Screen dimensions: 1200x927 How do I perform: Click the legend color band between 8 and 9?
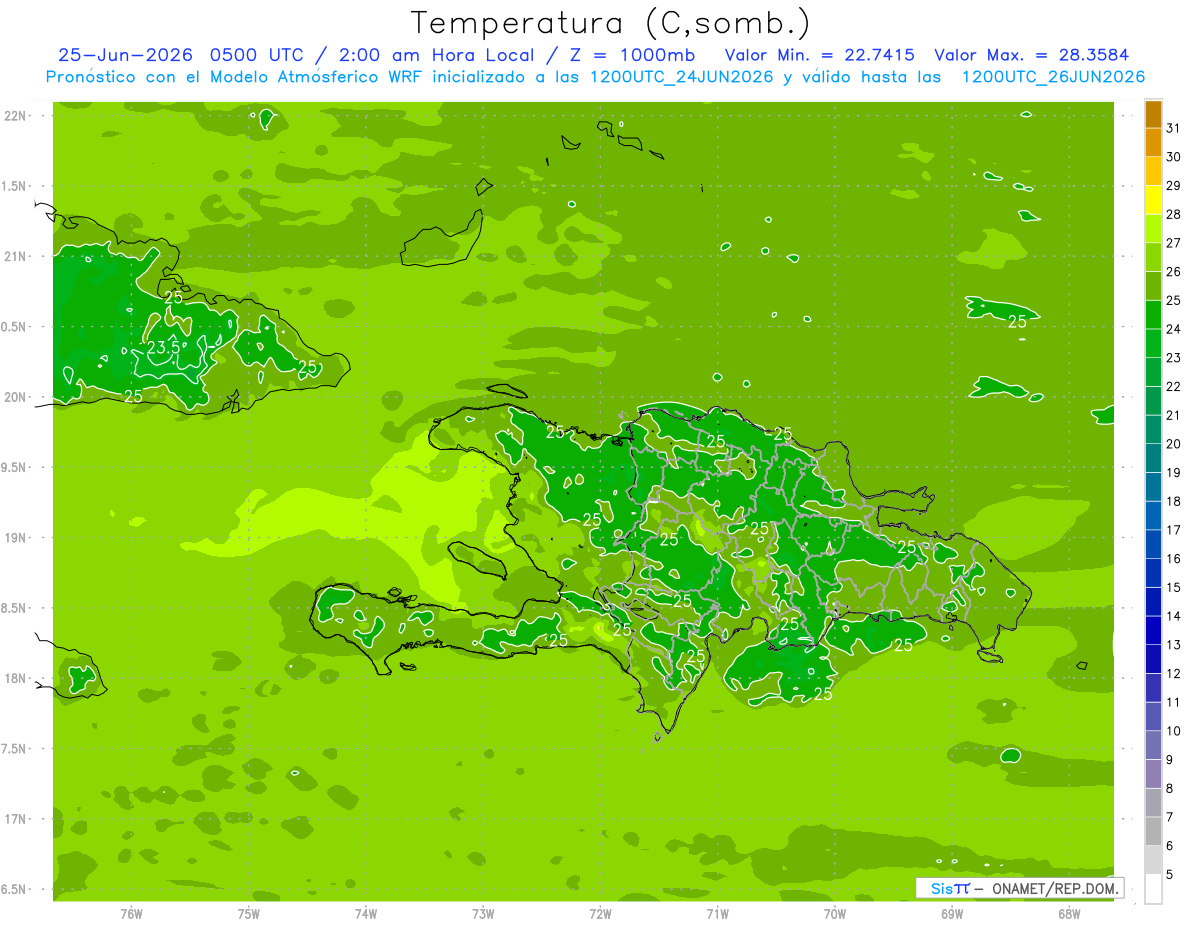point(1153,774)
